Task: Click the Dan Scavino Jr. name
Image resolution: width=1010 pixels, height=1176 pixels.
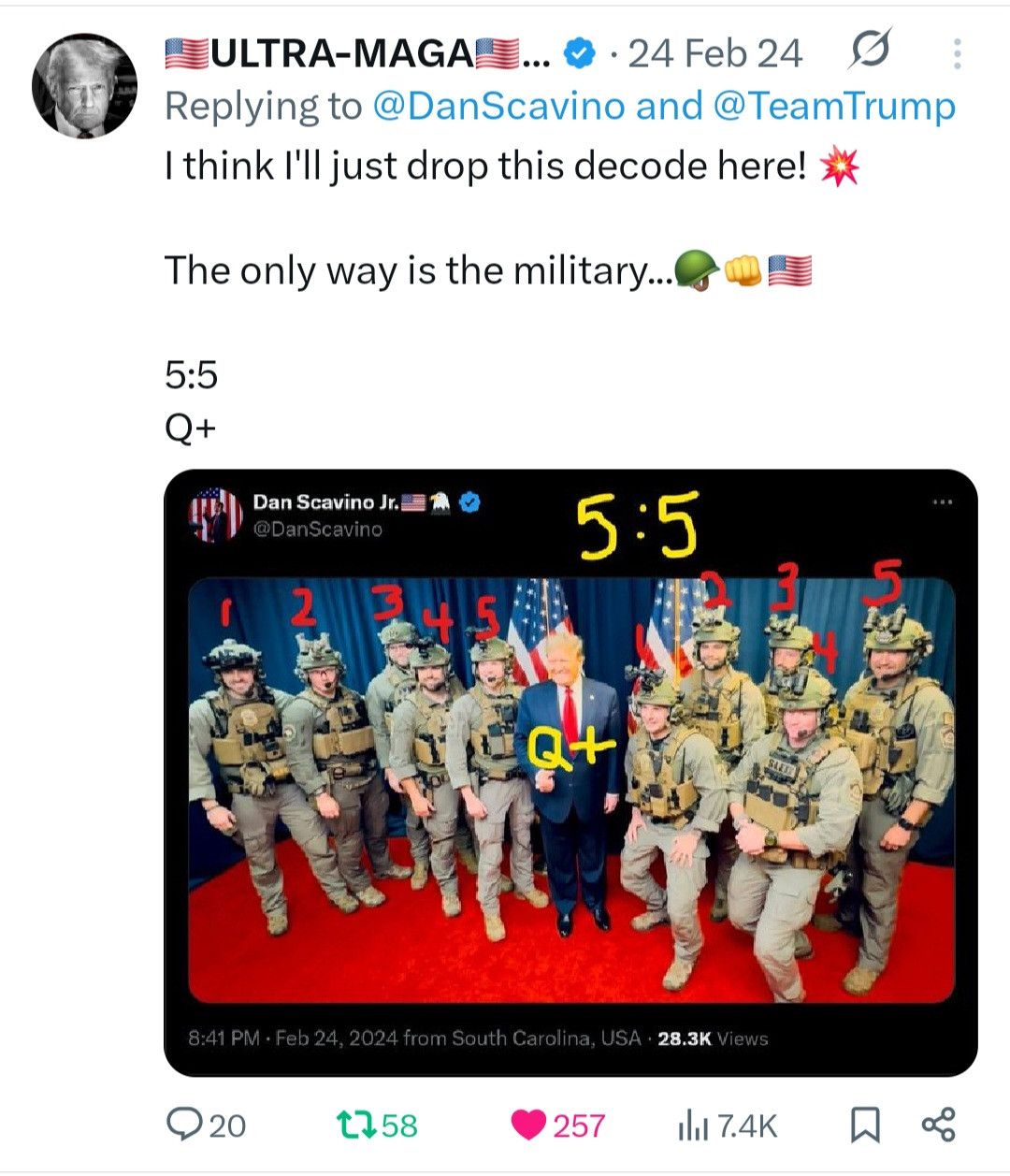Action: 325,502
